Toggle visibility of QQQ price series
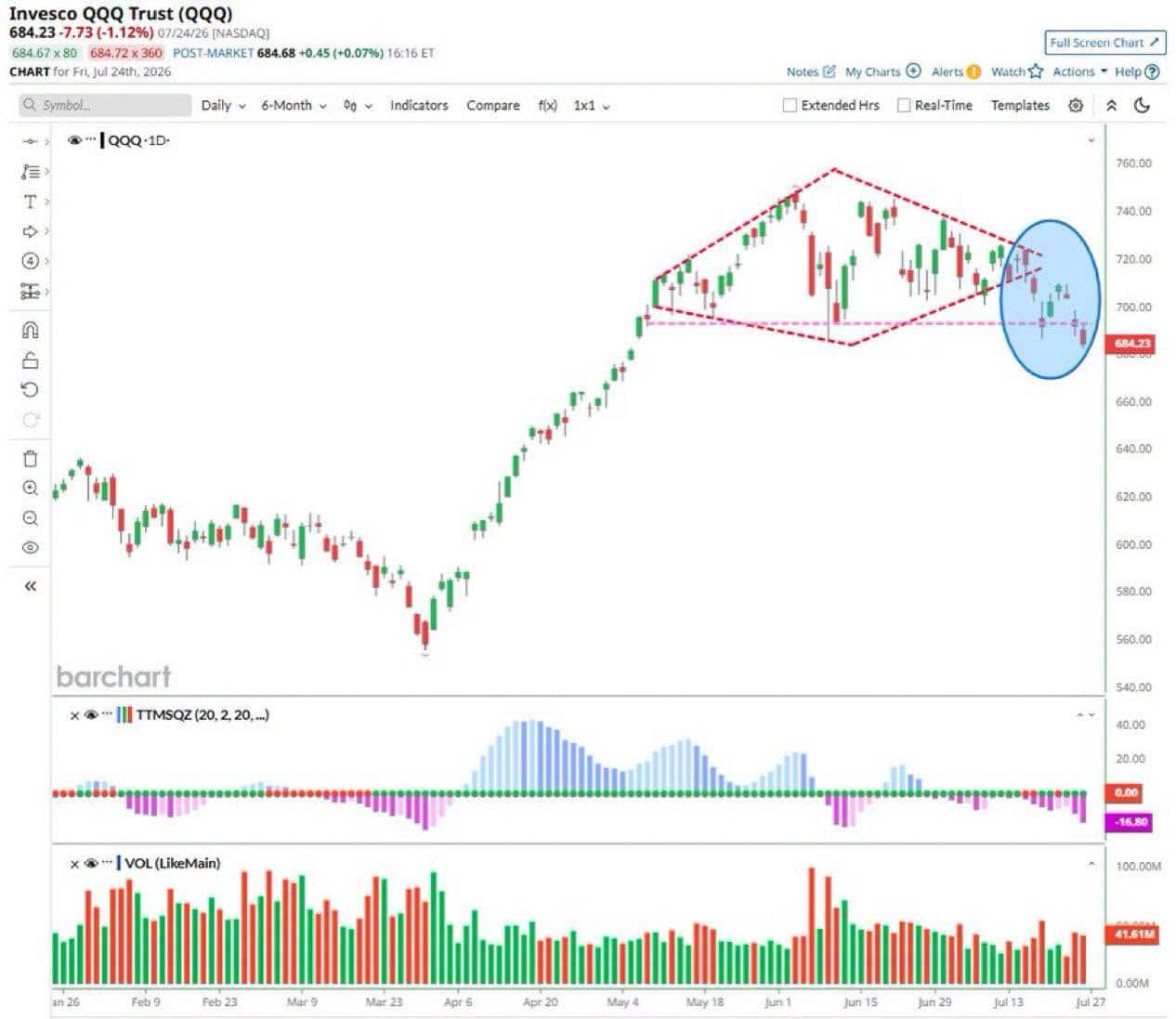This screenshot has width=1176, height=1019. tap(74, 140)
